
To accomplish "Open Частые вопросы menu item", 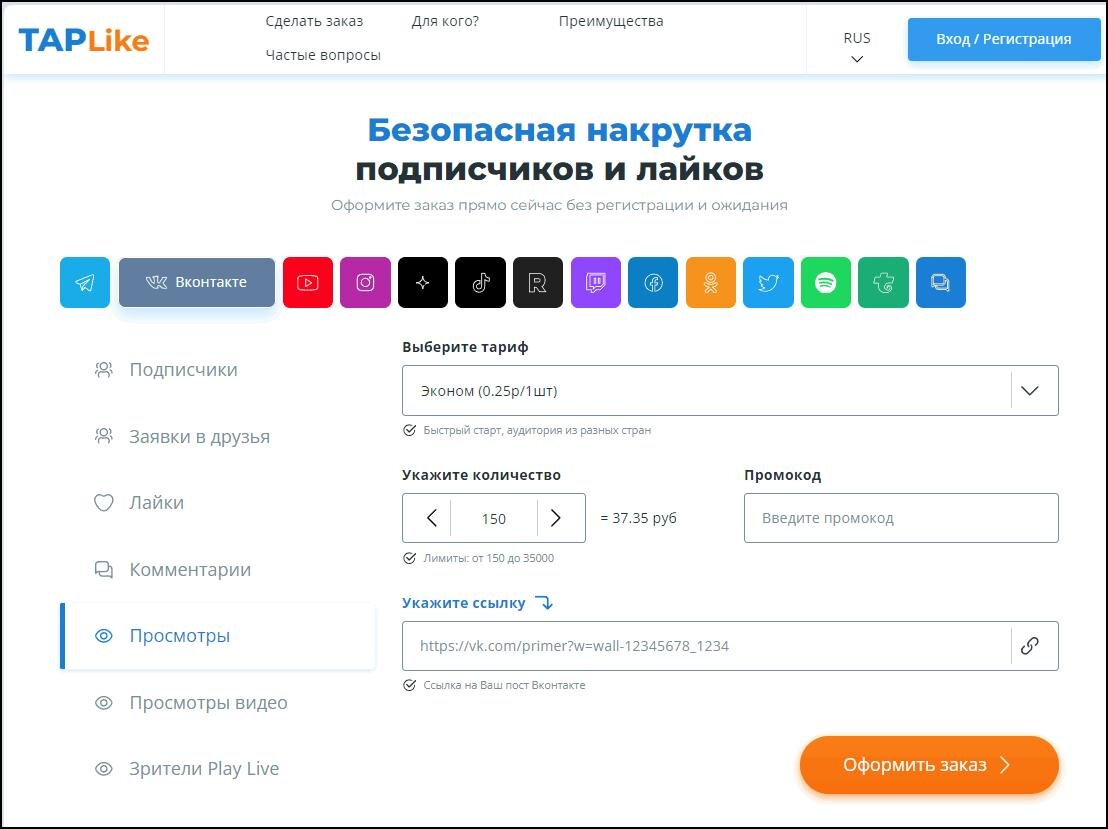I will click(323, 55).
